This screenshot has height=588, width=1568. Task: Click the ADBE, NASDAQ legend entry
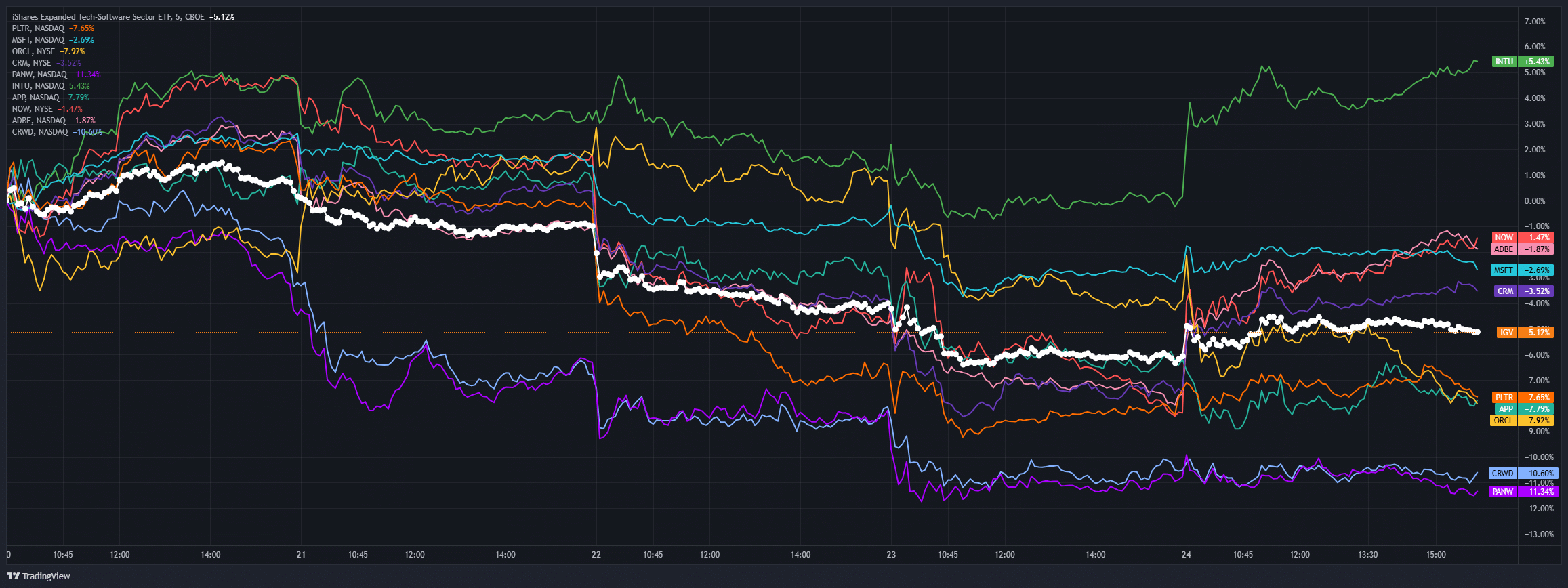coord(54,121)
